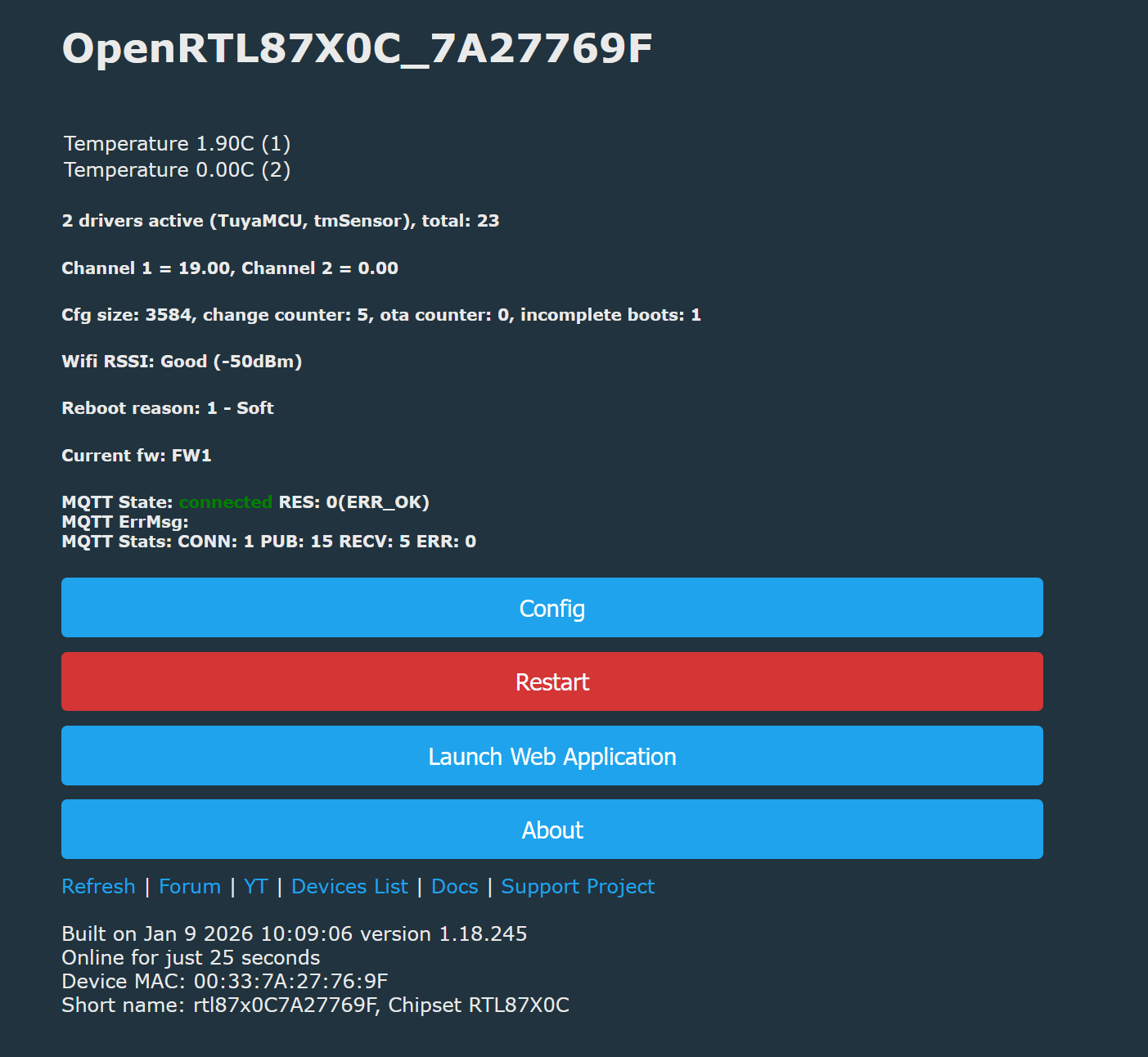Image resolution: width=1148 pixels, height=1057 pixels.
Task: Open the Devices List link
Action: click(349, 887)
